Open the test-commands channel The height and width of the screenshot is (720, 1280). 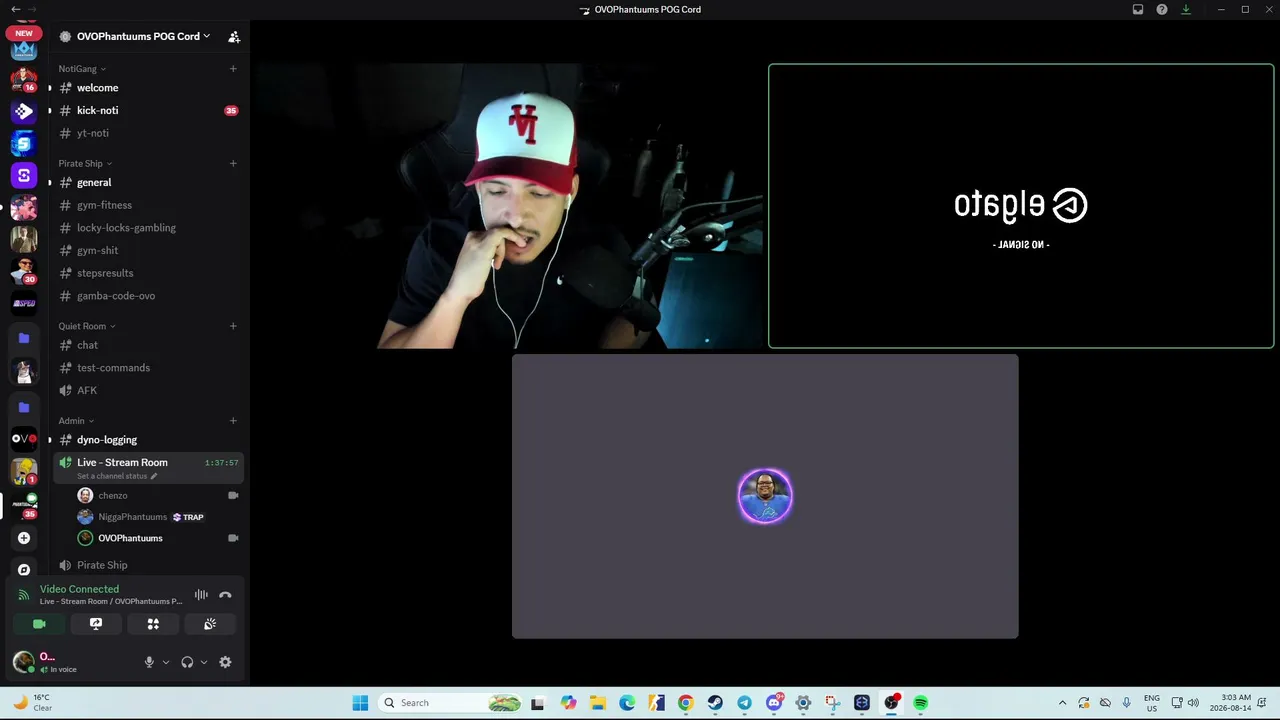[148, 368]
